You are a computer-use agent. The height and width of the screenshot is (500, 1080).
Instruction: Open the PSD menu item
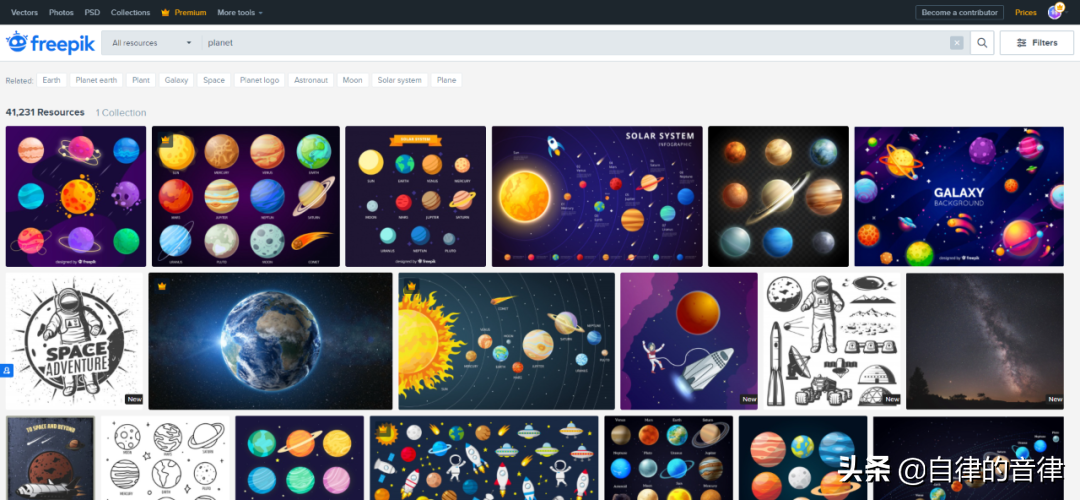[x=92, y=12]
